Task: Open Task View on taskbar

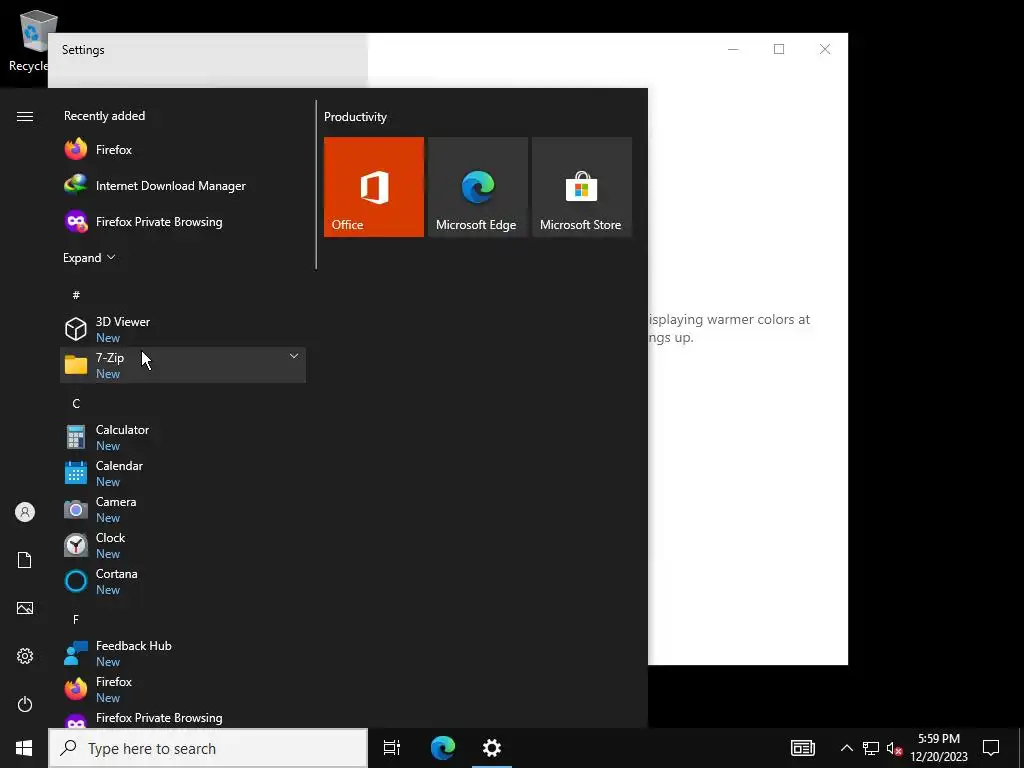Action: click(x=392, y=748)
